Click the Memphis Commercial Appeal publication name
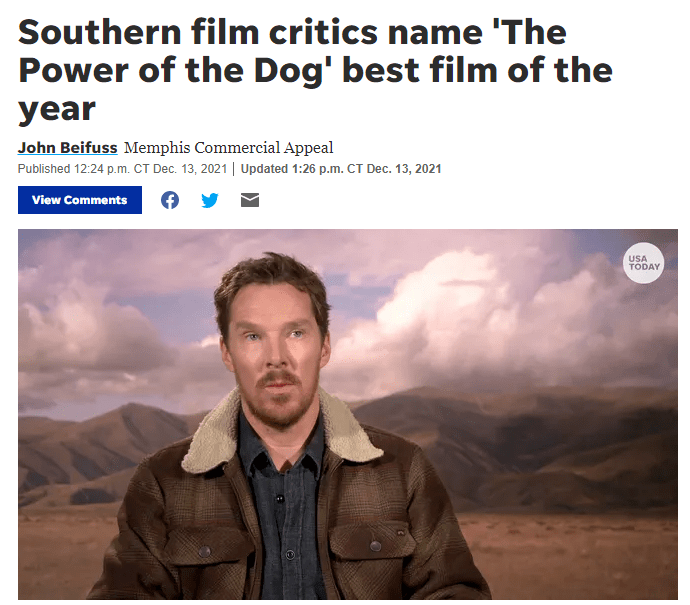This screenshot has width=690, height=605. (228, 147)
